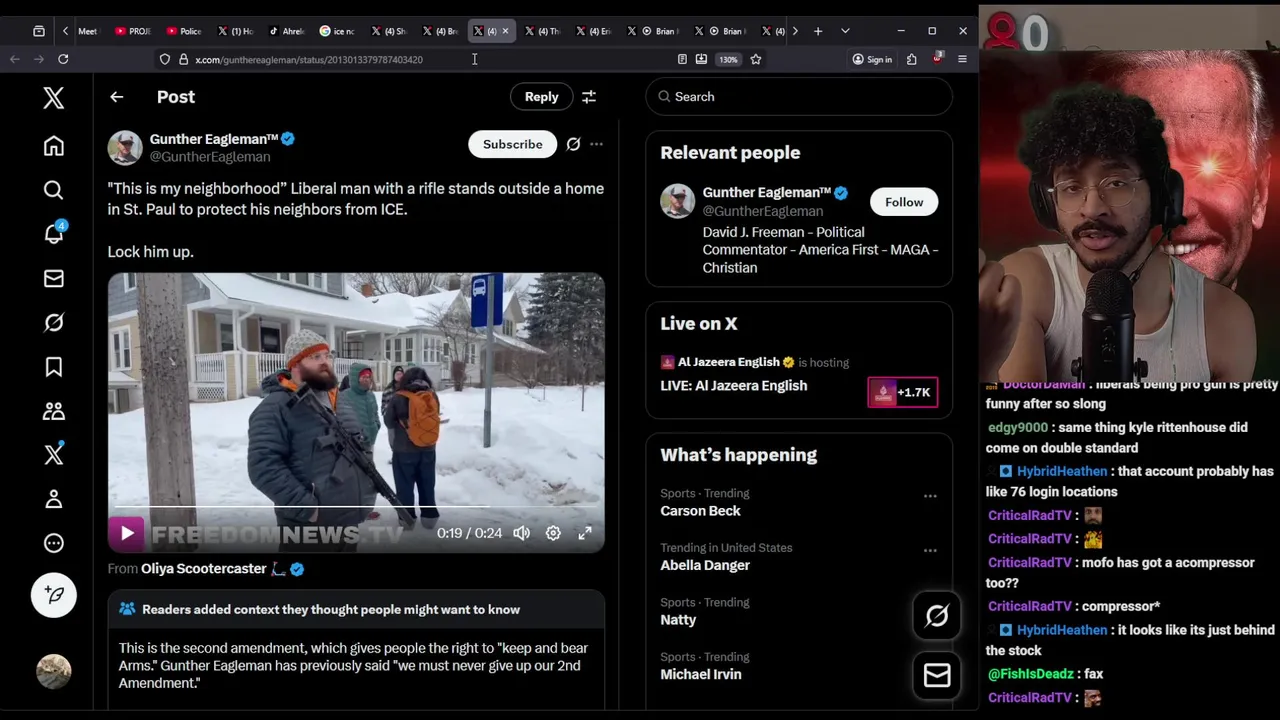Click the Reply button in post header
This screenshot has width=1280, height=720.
pos(541,97)
